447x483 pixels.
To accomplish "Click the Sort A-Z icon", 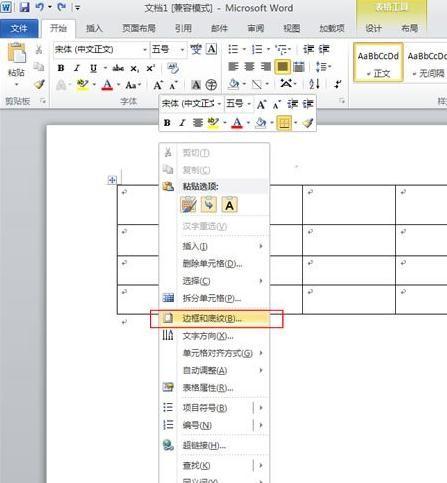I will tap(314, 84).
